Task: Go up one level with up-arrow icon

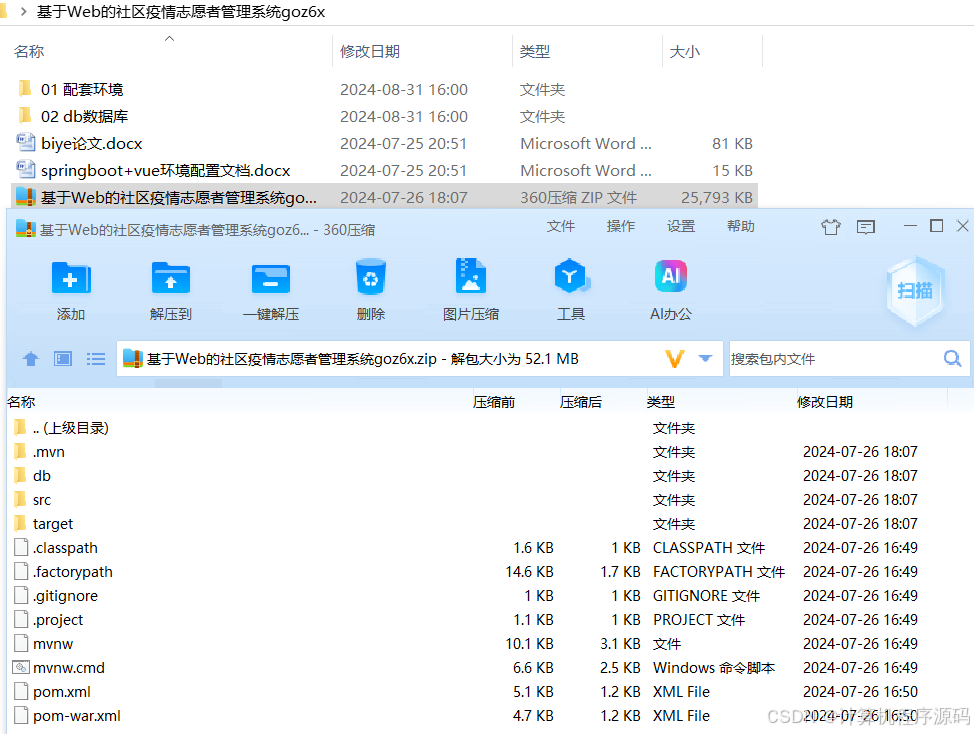Action: click(30, 359)
